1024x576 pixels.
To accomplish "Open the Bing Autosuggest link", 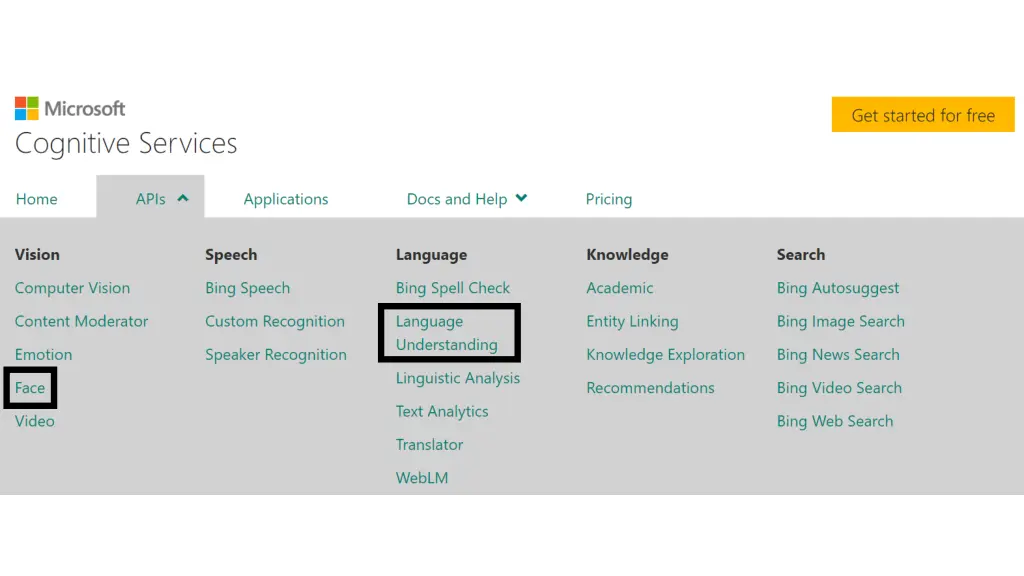I will (x=838, y=288).
